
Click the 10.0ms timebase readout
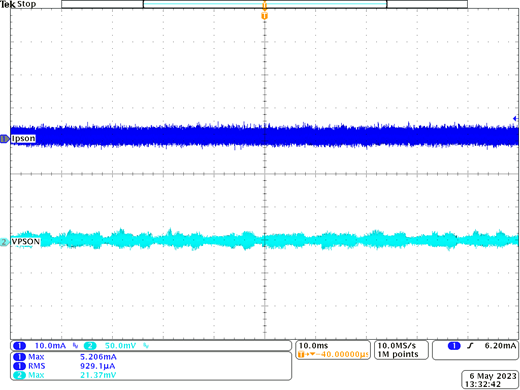tap(313, 346)
